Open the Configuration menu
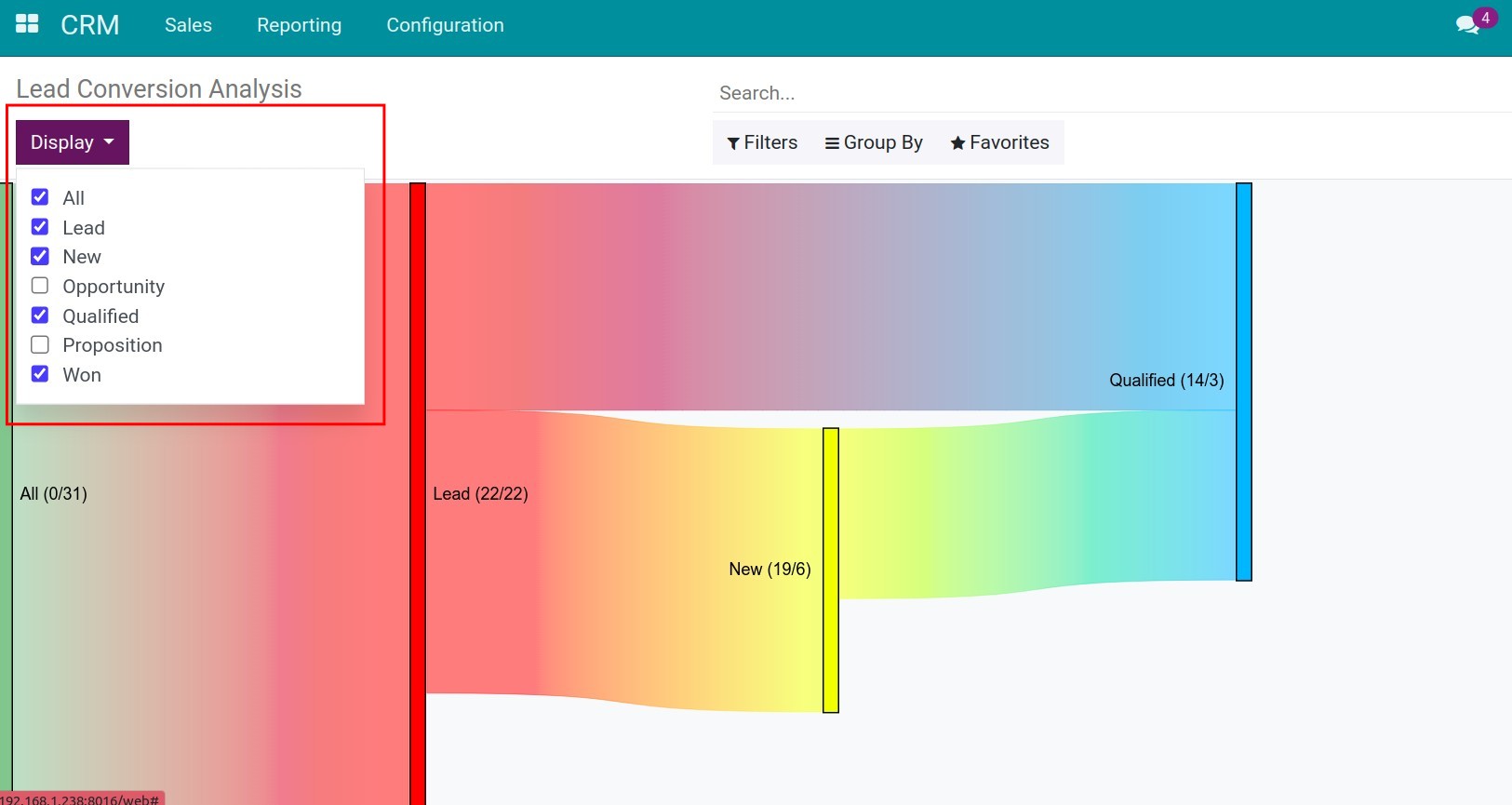1512x805 pixels. click(x=445, y=25)
